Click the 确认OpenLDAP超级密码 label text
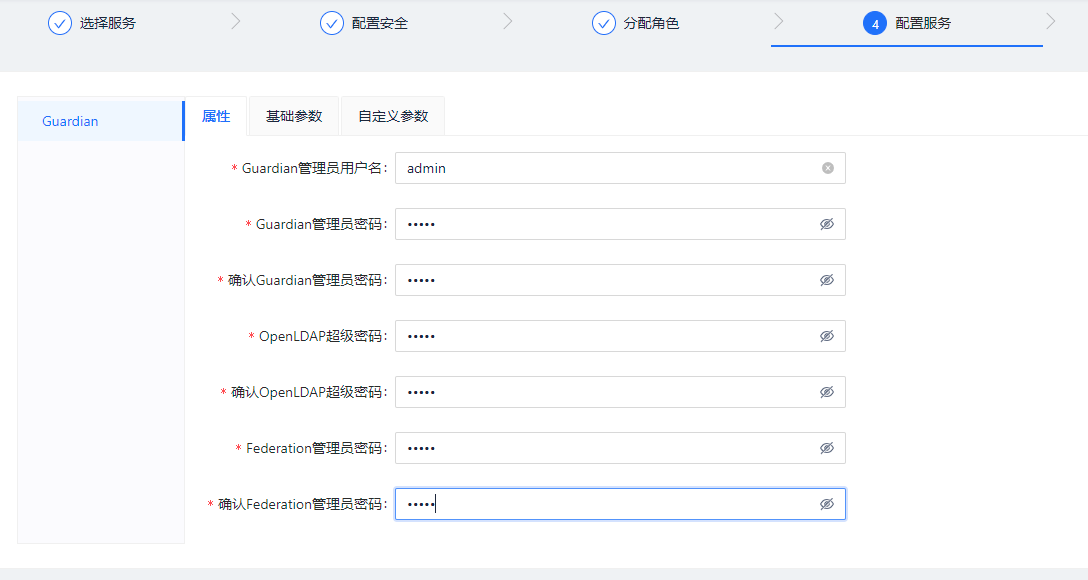The height and width of the screenshot is (580, 1088). pyautogui.click(x=309, y=393)
